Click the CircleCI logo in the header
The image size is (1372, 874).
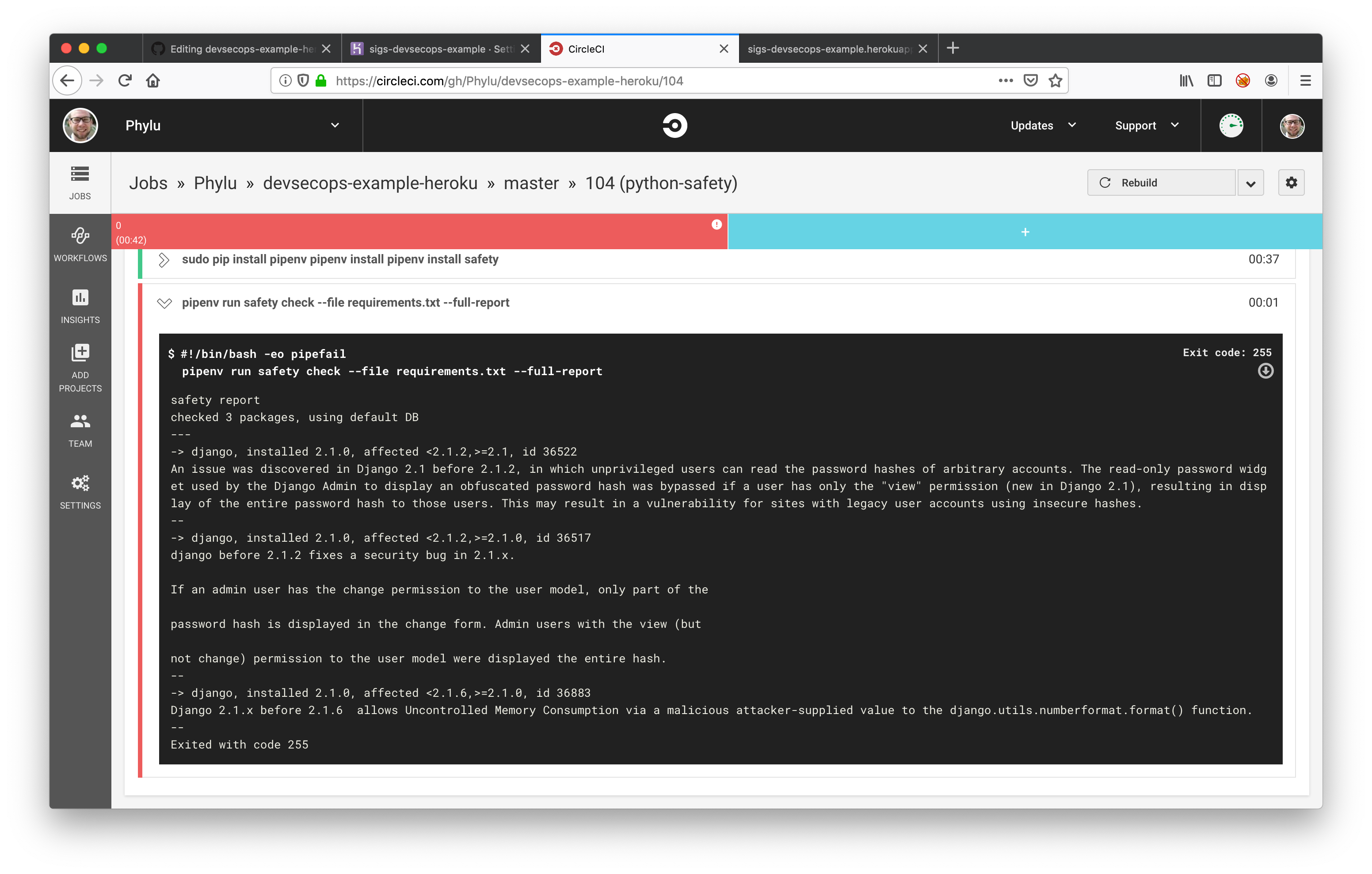[x=675, y=125]
